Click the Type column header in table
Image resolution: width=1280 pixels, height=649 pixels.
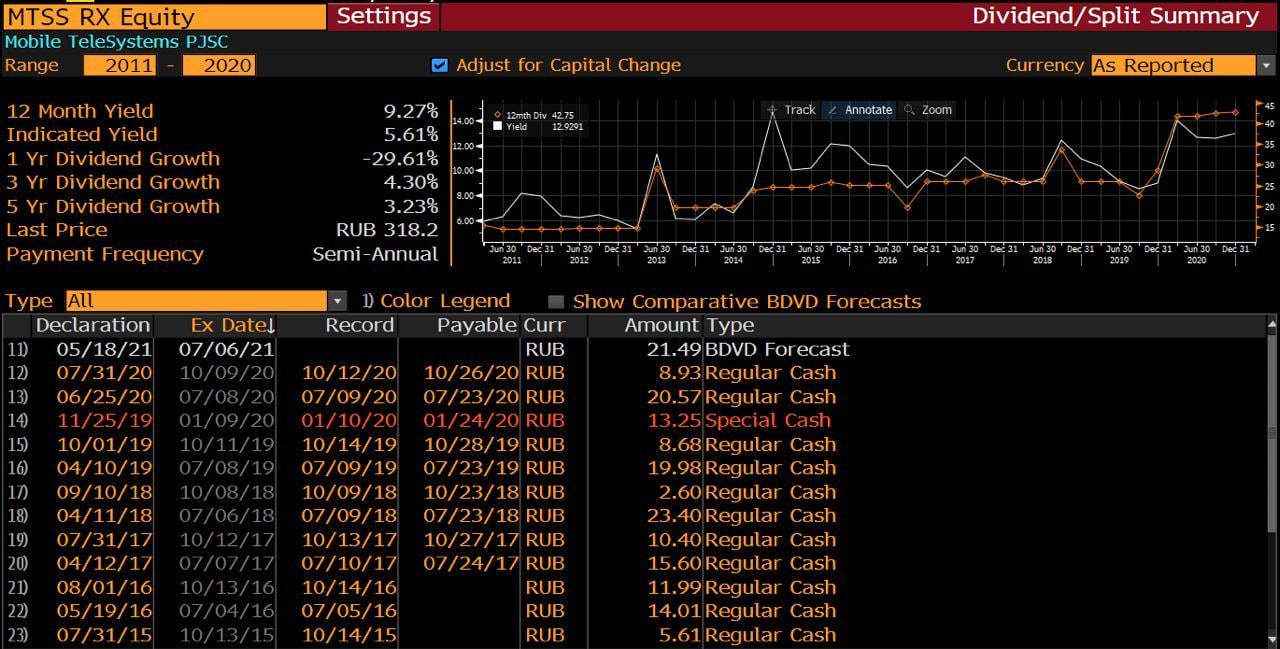730,325
